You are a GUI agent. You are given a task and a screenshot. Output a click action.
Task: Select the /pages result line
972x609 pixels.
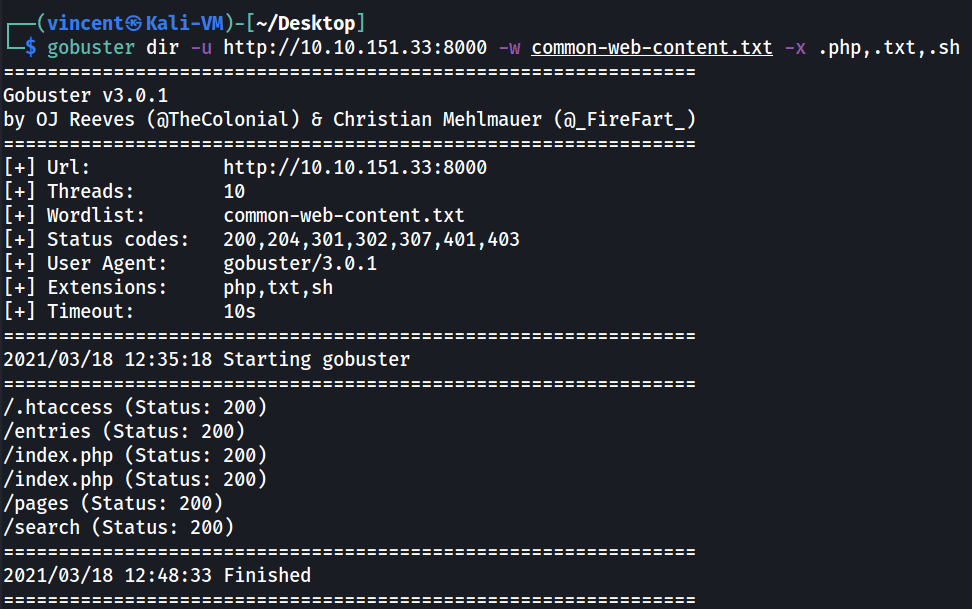coord(113,503)
